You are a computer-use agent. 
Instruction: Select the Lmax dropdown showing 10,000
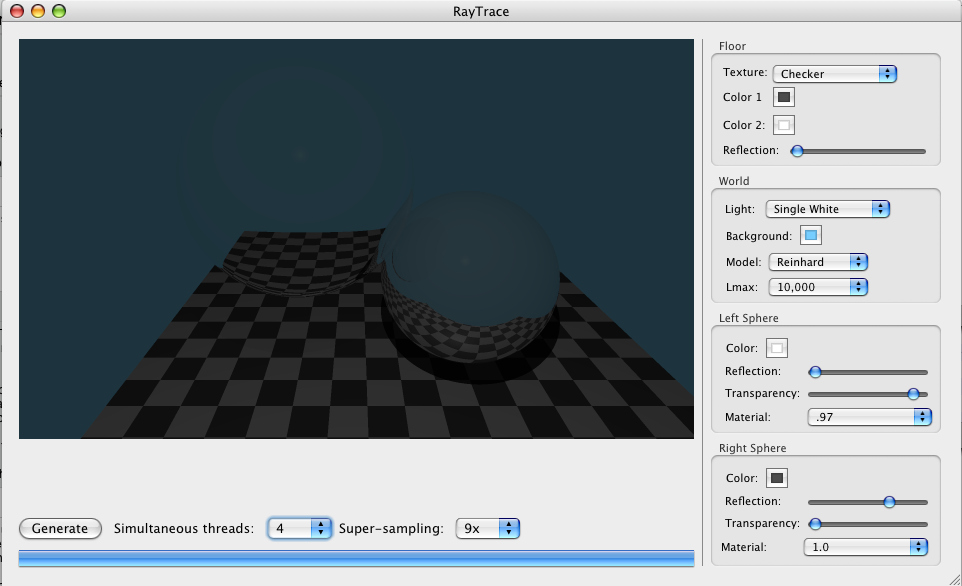817,288
